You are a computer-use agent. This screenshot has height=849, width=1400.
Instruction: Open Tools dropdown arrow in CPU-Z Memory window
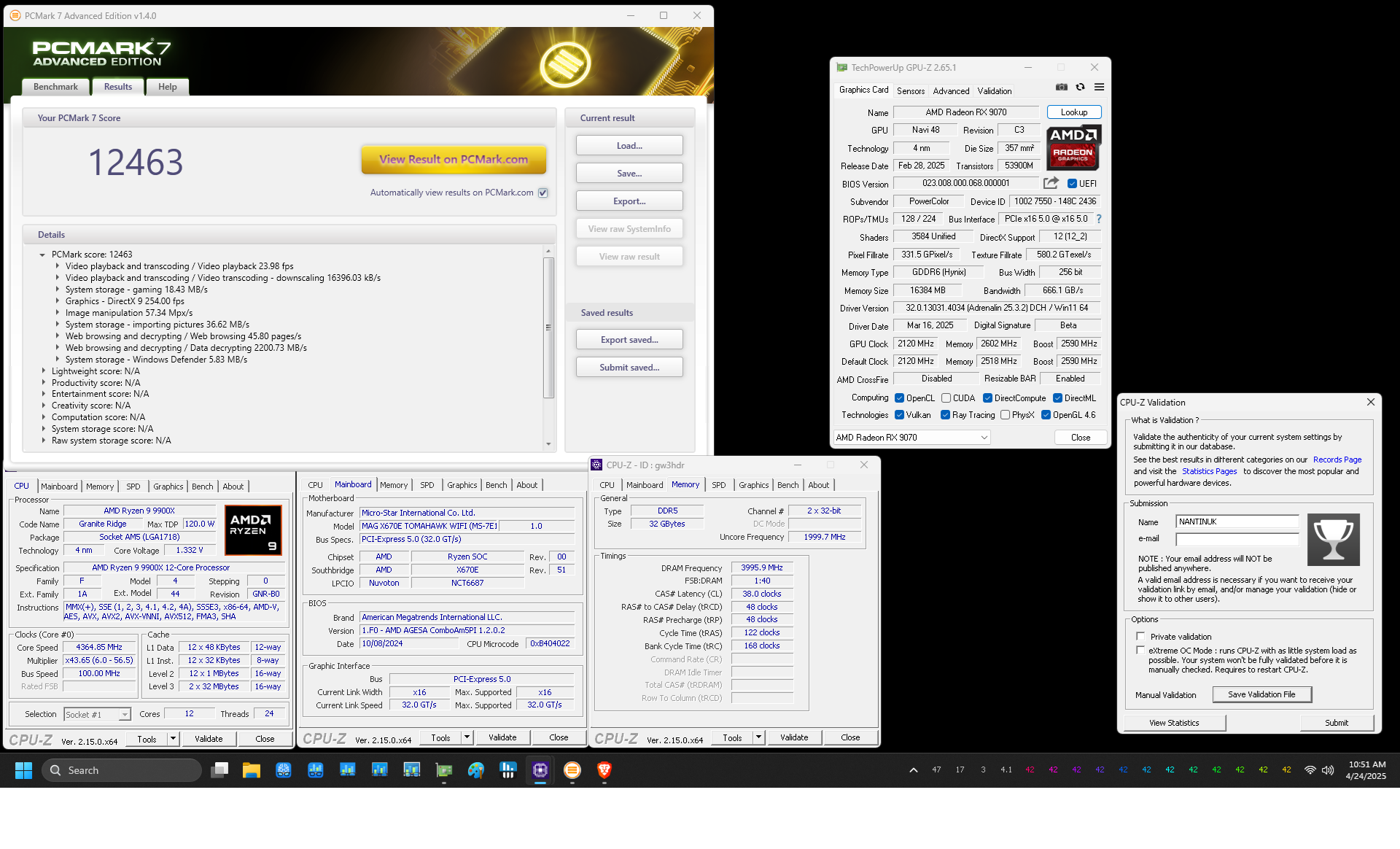tap(758, 737)
